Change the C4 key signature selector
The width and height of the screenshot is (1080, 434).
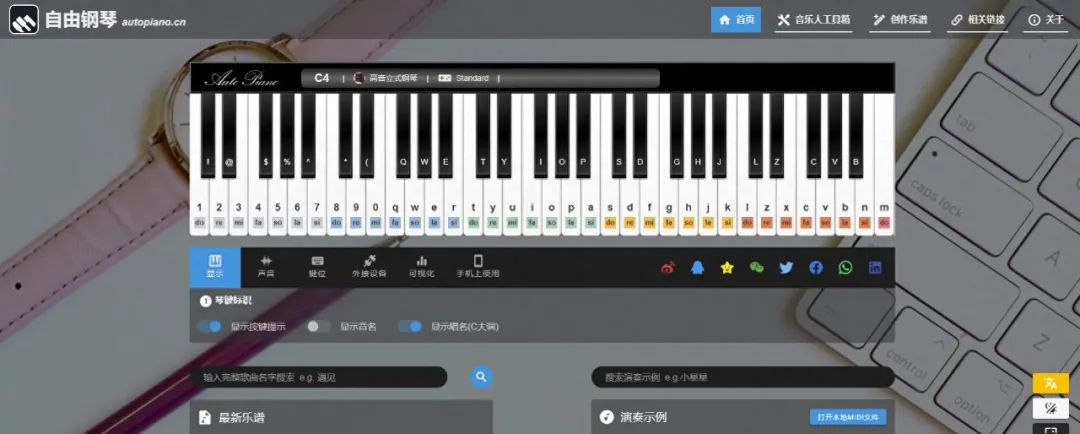click(x=321, y=78)
